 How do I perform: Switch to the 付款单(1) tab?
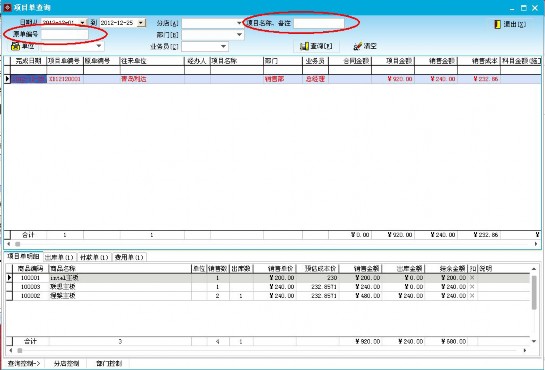(94, 257)
